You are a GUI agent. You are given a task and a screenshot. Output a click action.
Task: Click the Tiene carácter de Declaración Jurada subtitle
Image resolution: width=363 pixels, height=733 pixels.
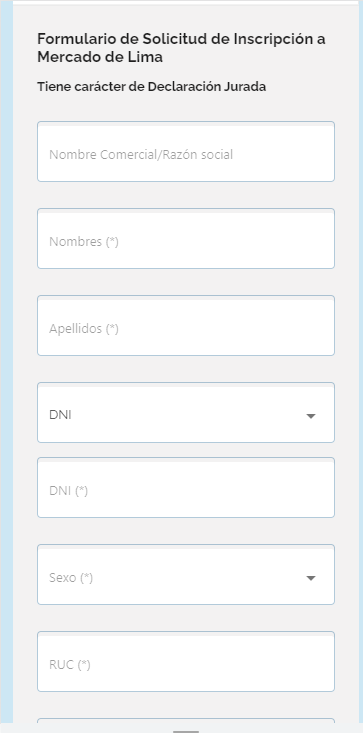[152, 87]
